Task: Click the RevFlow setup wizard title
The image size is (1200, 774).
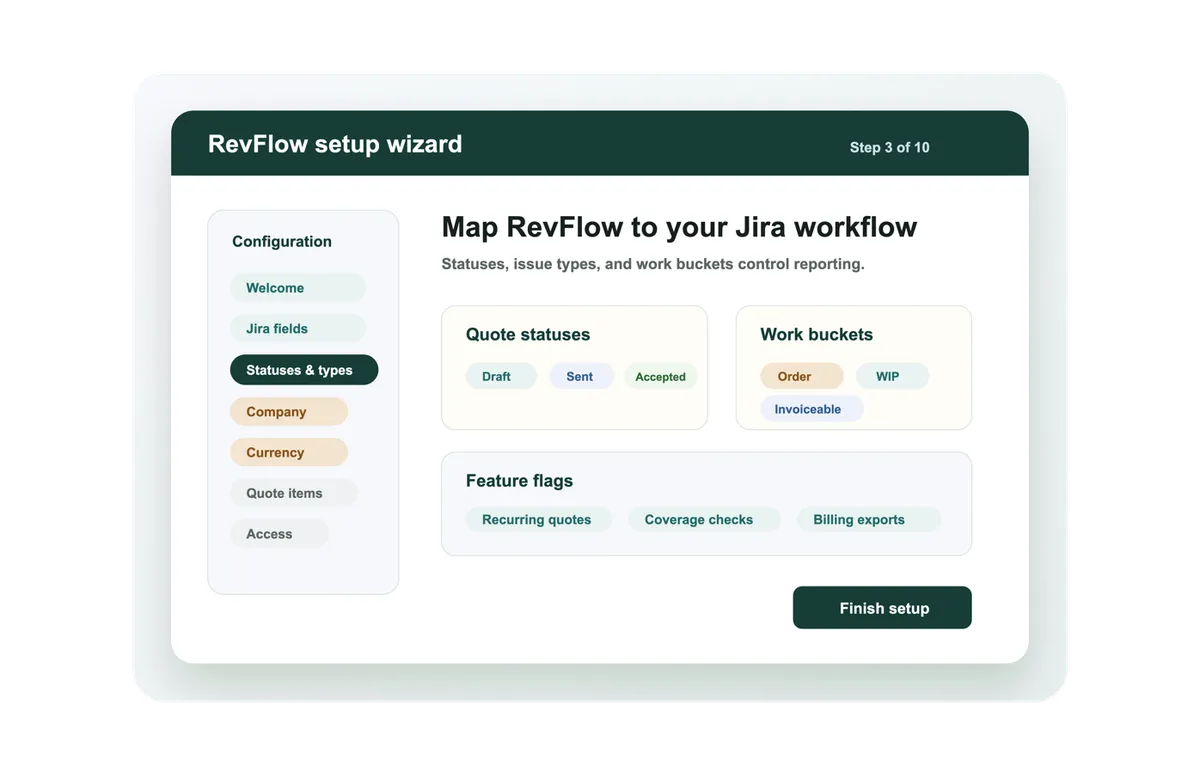Action: pos(335,144)
